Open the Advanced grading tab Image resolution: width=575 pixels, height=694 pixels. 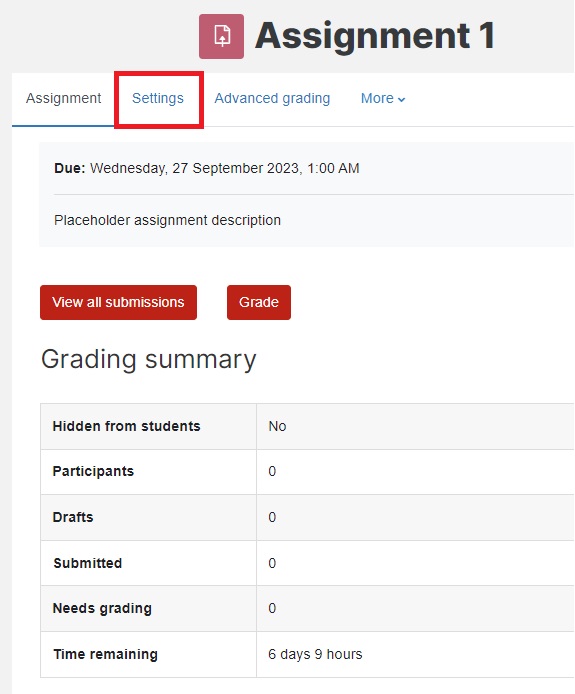coord(272,98)
